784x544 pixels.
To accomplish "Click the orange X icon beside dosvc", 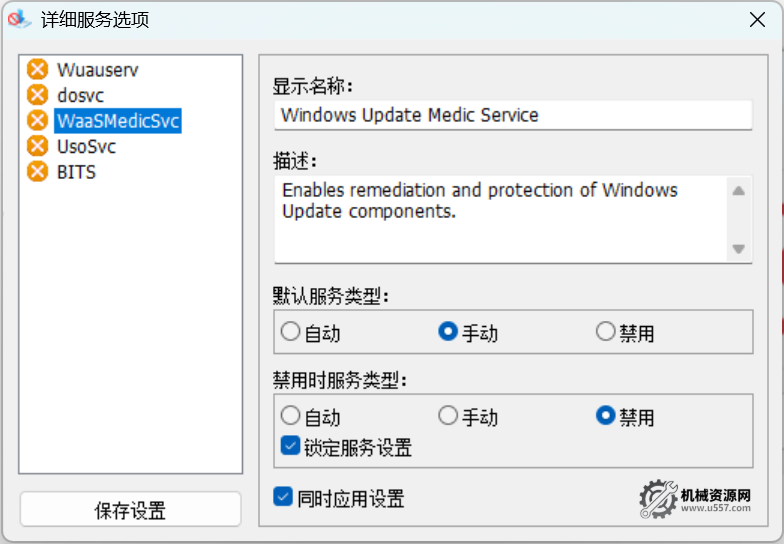I will pyautogui.click(x=38, y=95).
